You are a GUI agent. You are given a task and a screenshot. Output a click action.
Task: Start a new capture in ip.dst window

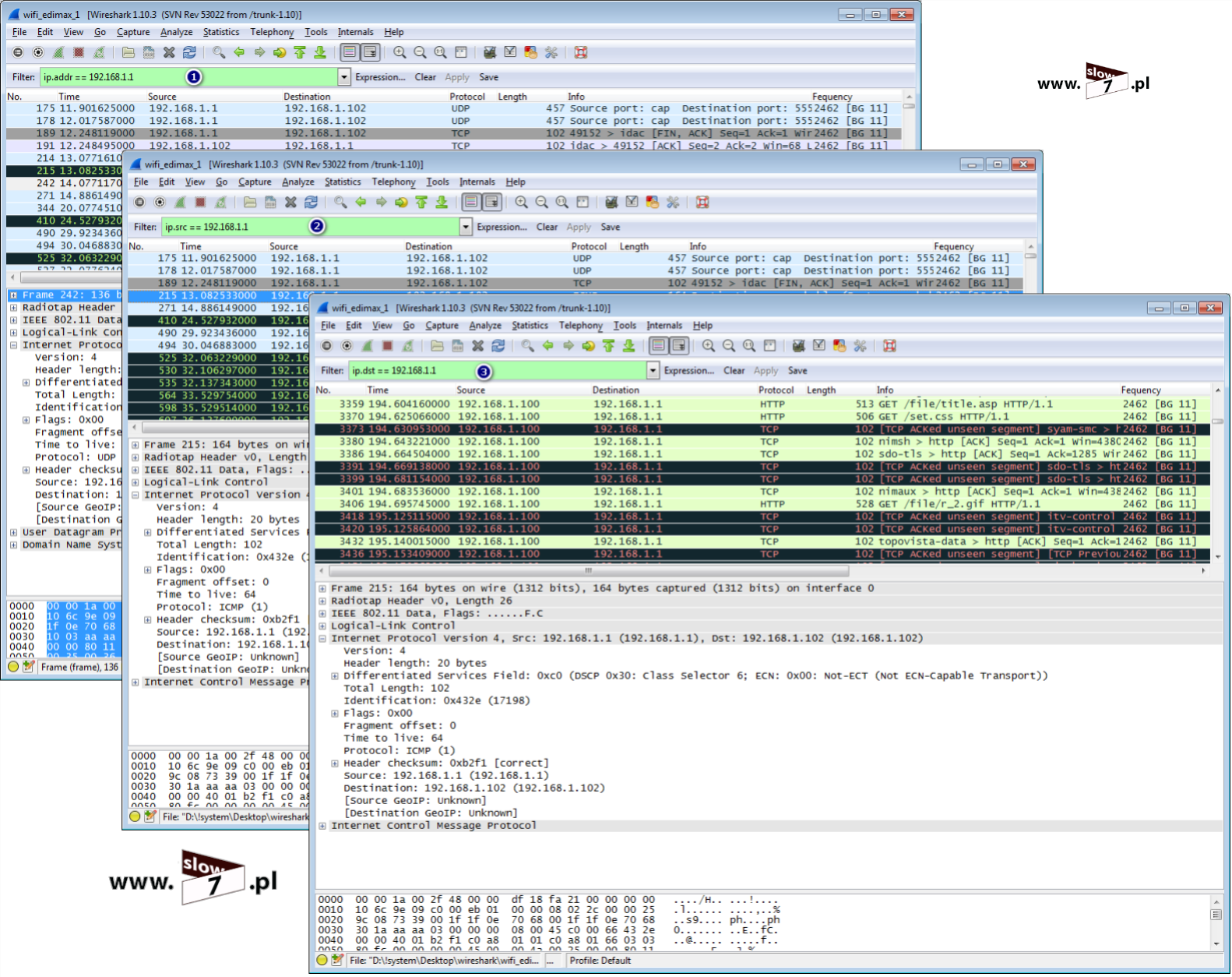(368, 346)
